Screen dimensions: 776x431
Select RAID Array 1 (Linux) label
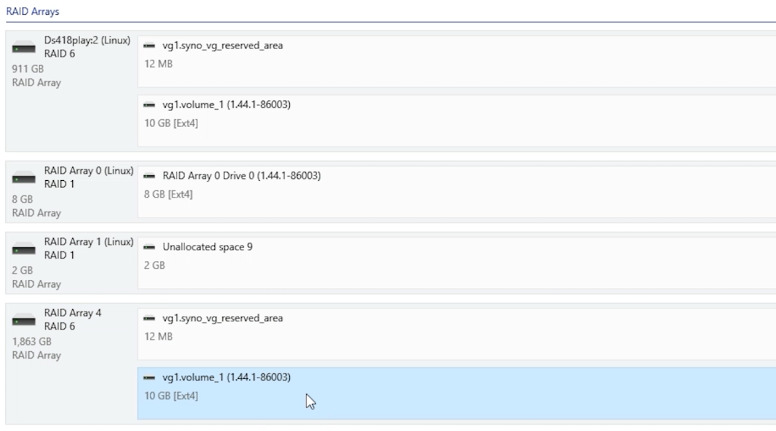tap(89, 242)
